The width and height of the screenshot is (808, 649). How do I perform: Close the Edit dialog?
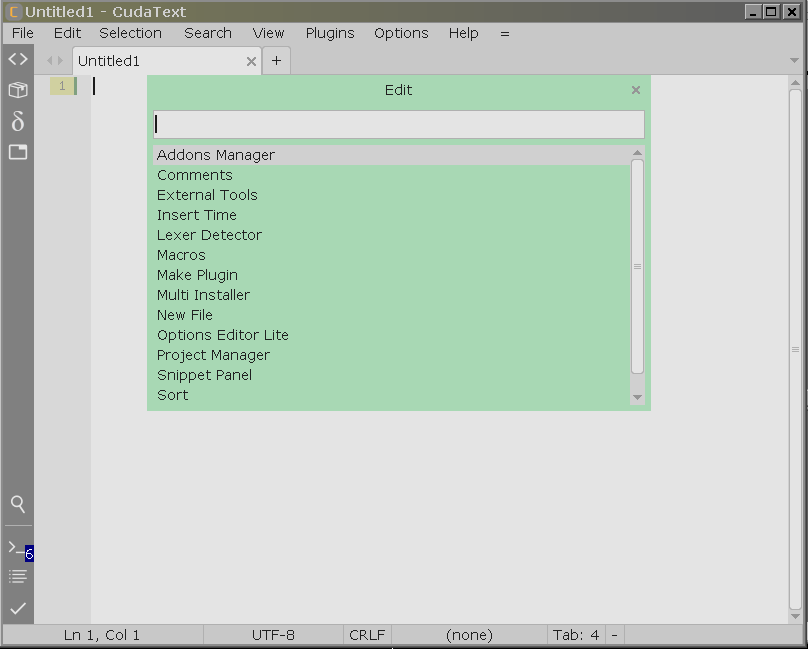[x=636, y=90]
